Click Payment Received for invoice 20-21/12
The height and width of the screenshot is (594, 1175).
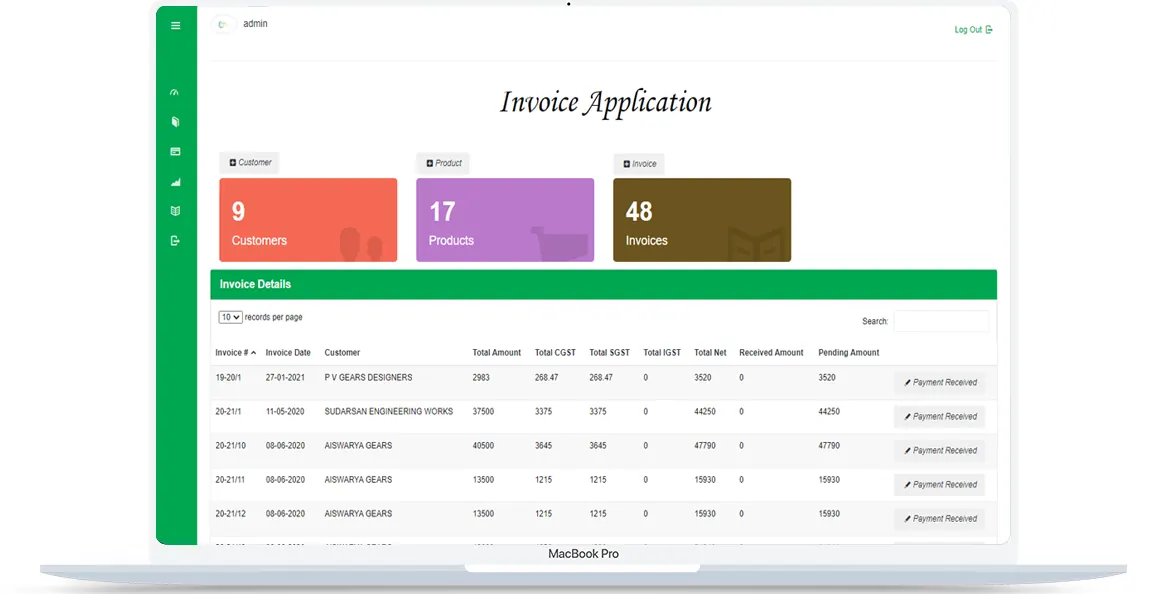click(x=940, y=518)
